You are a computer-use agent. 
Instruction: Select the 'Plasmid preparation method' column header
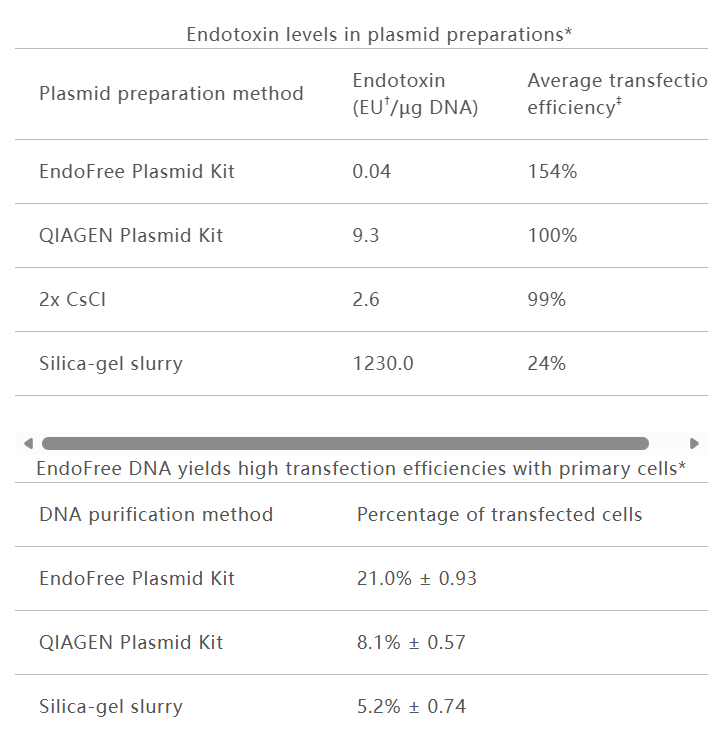pyautogui.click(x=171, y=94)
